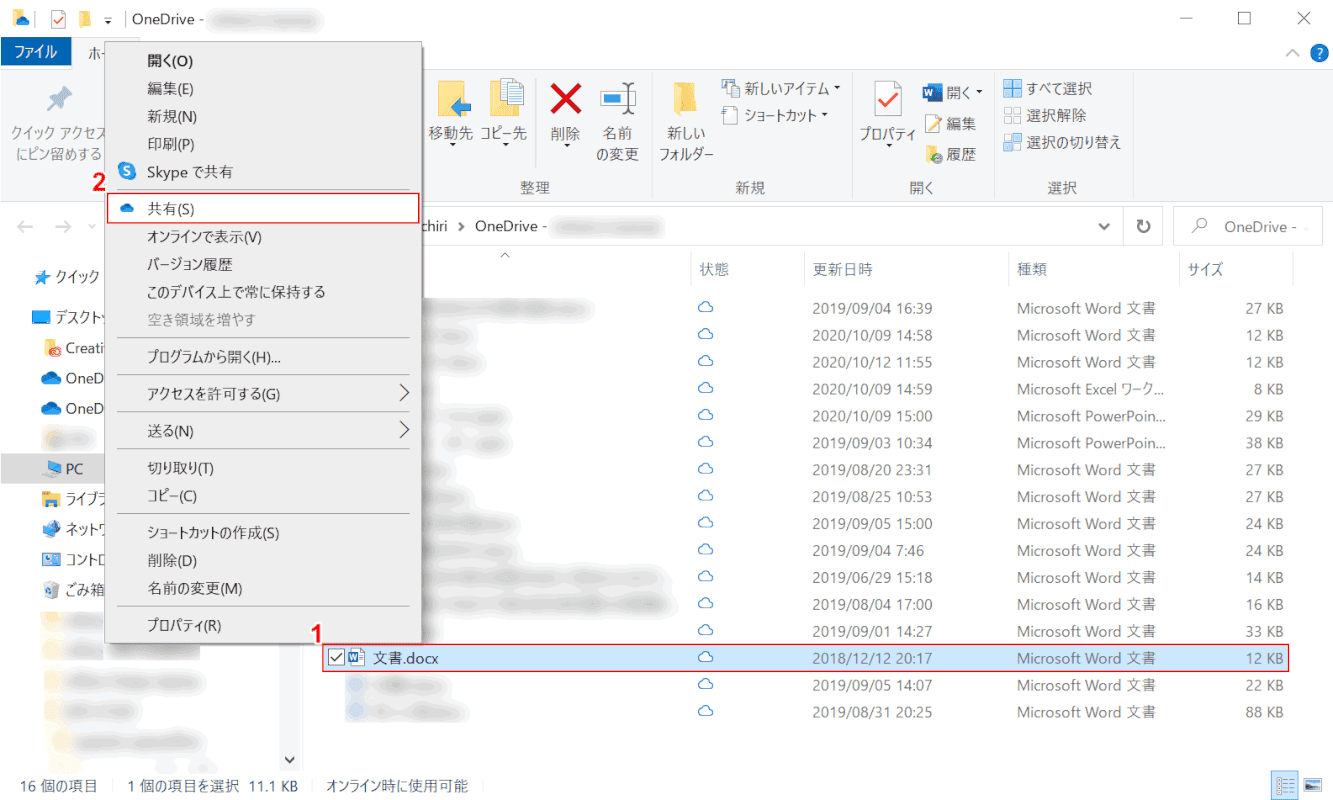Select the file dated 2019/08/31 20:25
Viewport: 1333px width, 800px height.
pyautogui.click(x=805, y=712)
